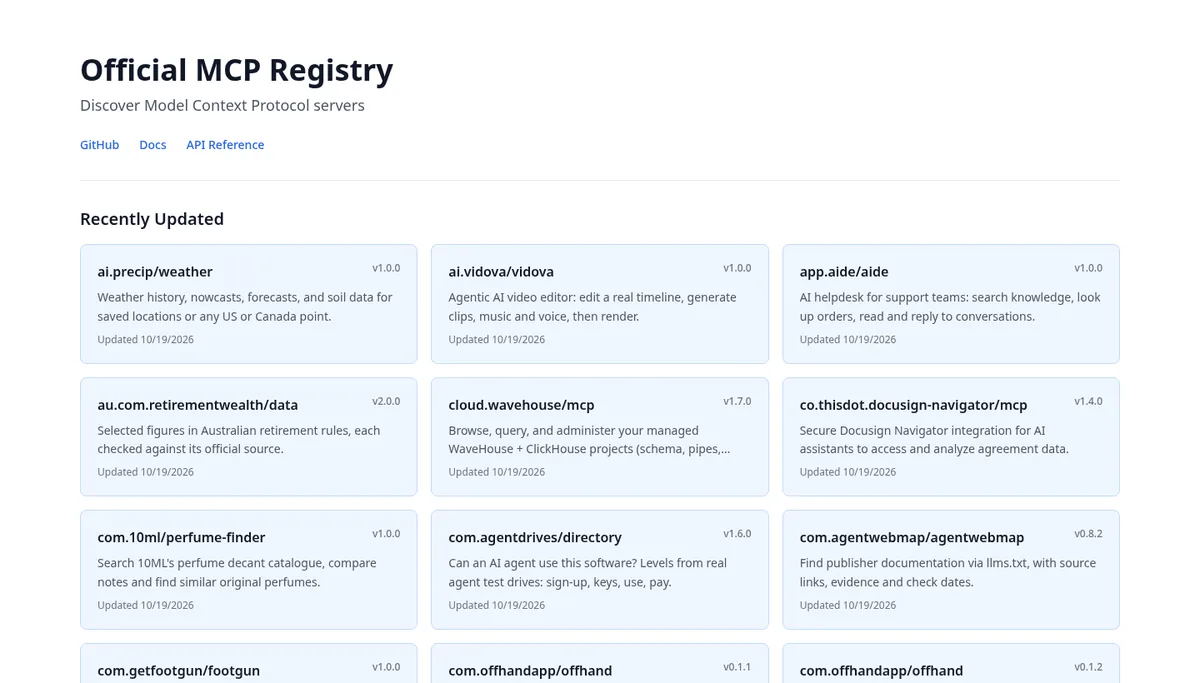
Task: Click the Updated date under au.com.retirementwealth/data
Action: pos(146,472)
